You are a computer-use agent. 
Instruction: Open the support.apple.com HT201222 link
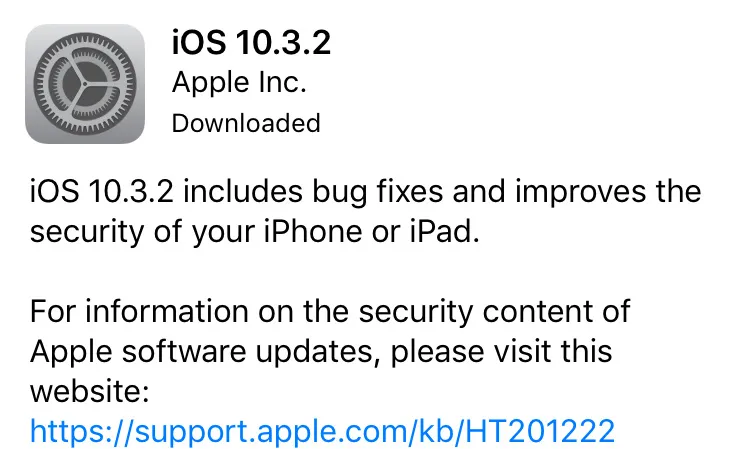[322, 431]
